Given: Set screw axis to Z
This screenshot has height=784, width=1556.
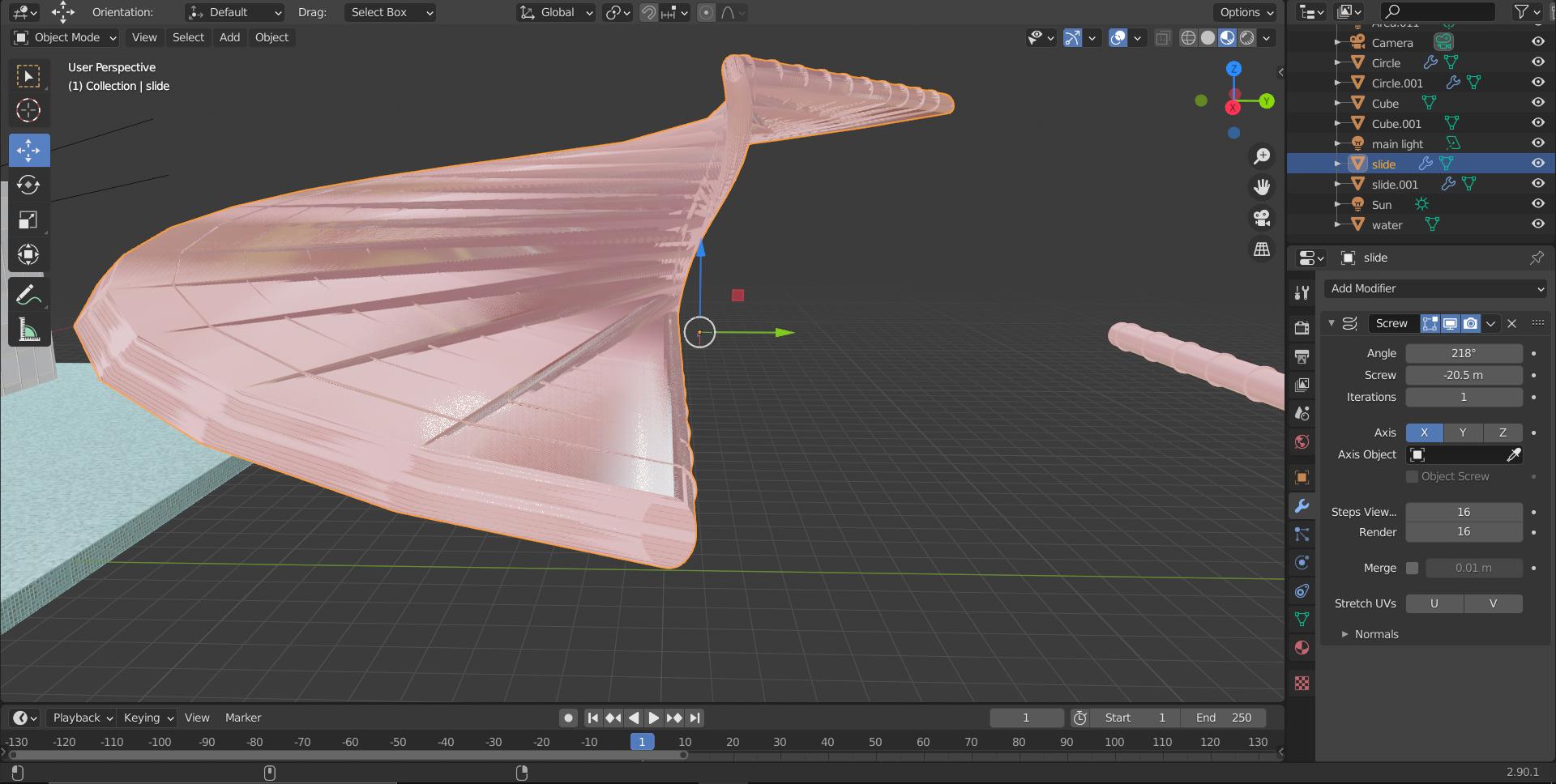Looking at the screenshot, I should 1503,432.
